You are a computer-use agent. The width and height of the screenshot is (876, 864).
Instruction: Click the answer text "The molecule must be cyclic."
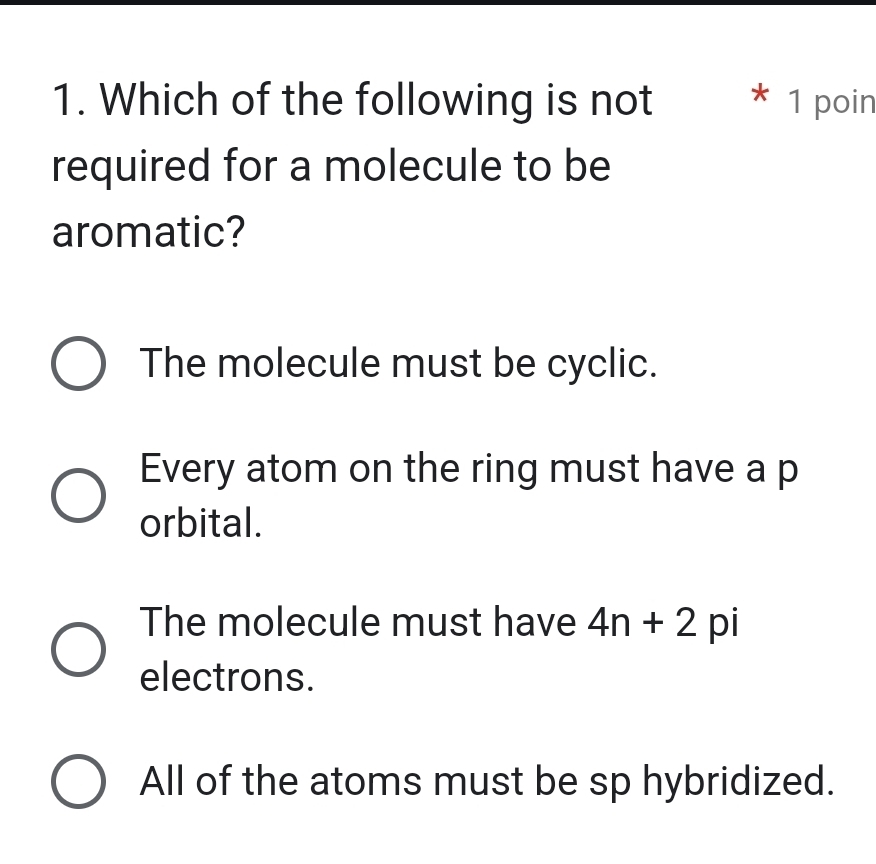point(397,364)
